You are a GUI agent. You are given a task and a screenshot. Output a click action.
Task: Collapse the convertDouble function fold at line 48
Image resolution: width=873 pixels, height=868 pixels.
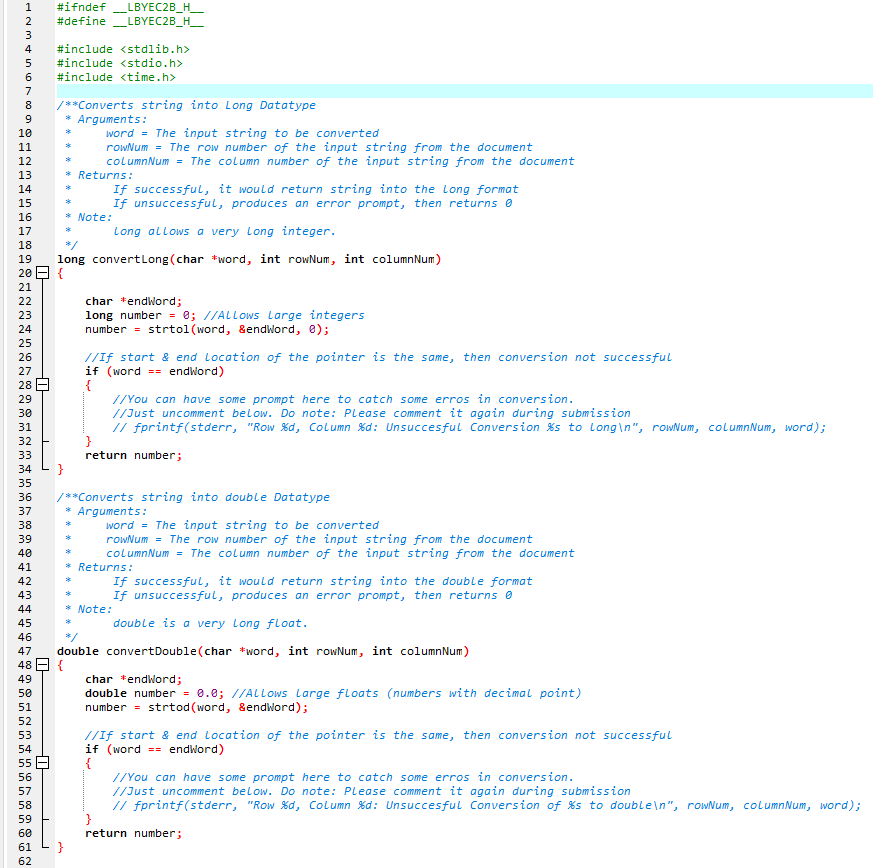(42, 665)
